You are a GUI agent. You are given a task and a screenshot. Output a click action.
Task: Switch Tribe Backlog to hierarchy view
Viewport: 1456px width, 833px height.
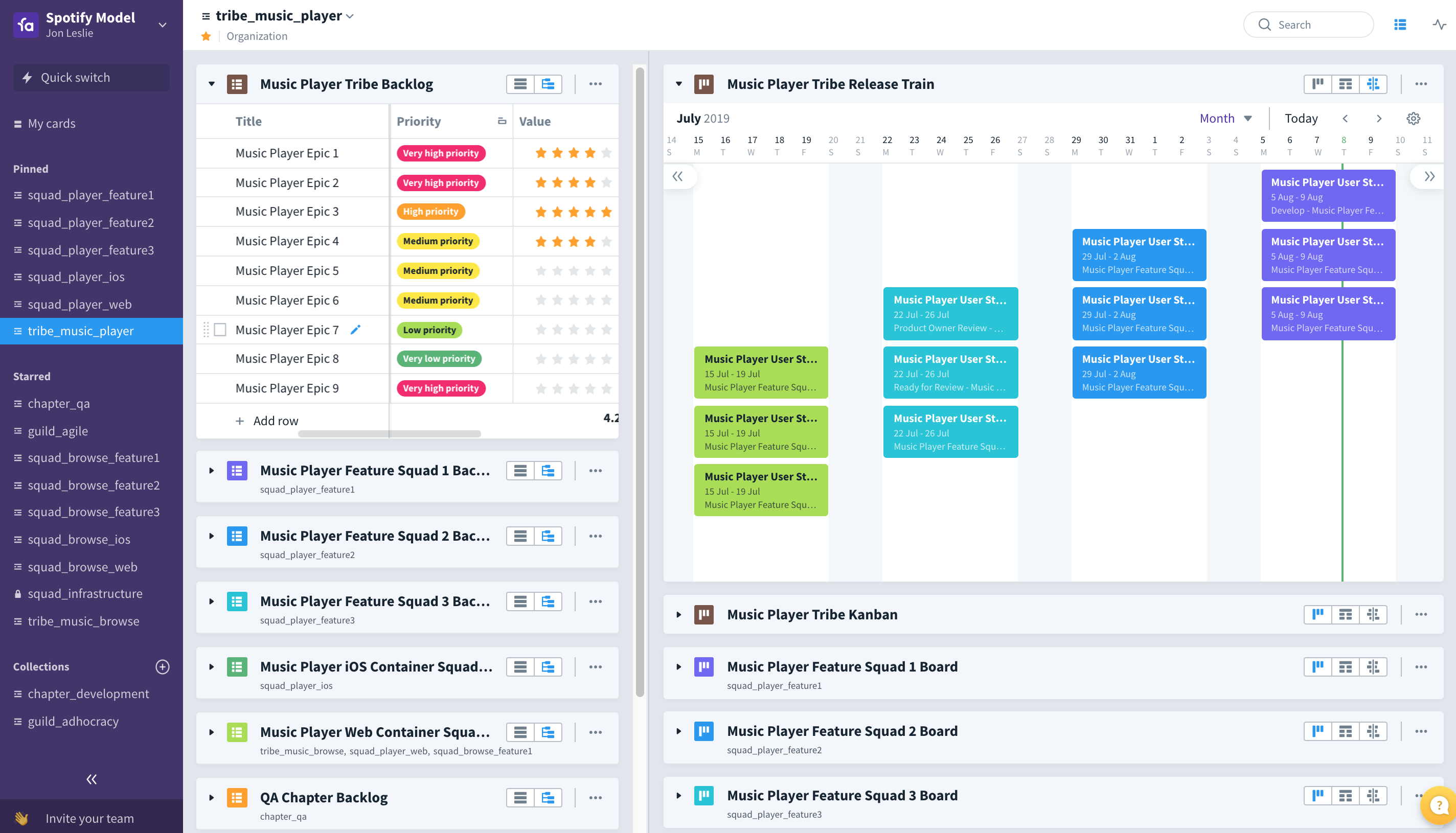548,84
